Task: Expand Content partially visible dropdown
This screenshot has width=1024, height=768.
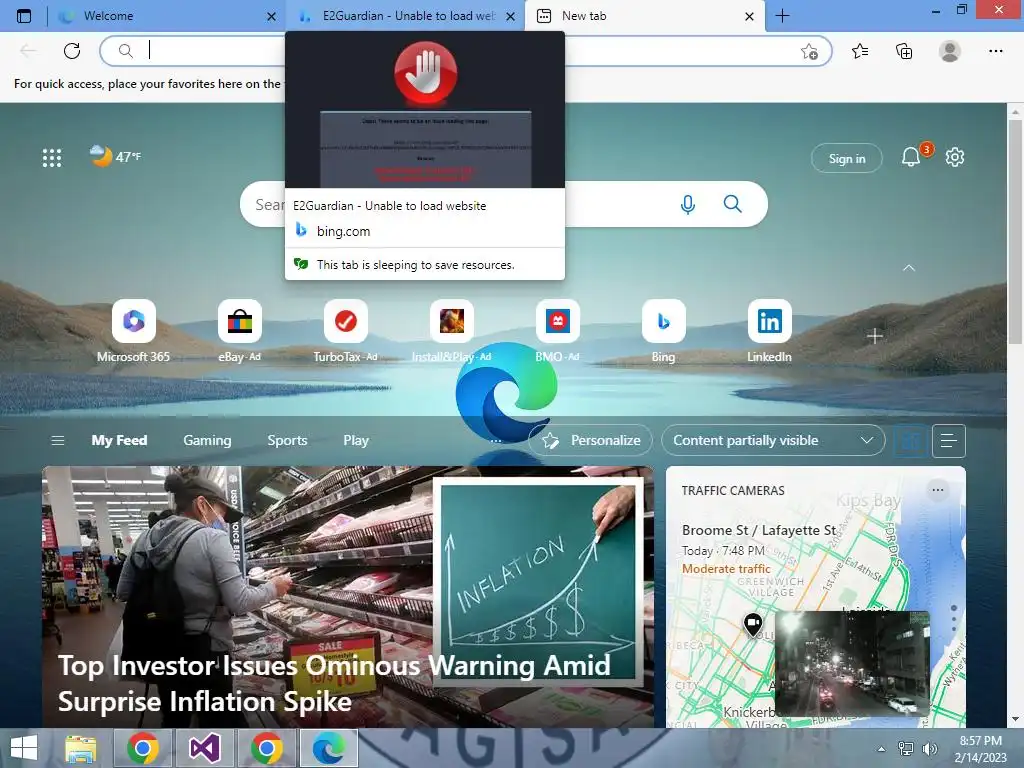Action: [x=773, y=440]
